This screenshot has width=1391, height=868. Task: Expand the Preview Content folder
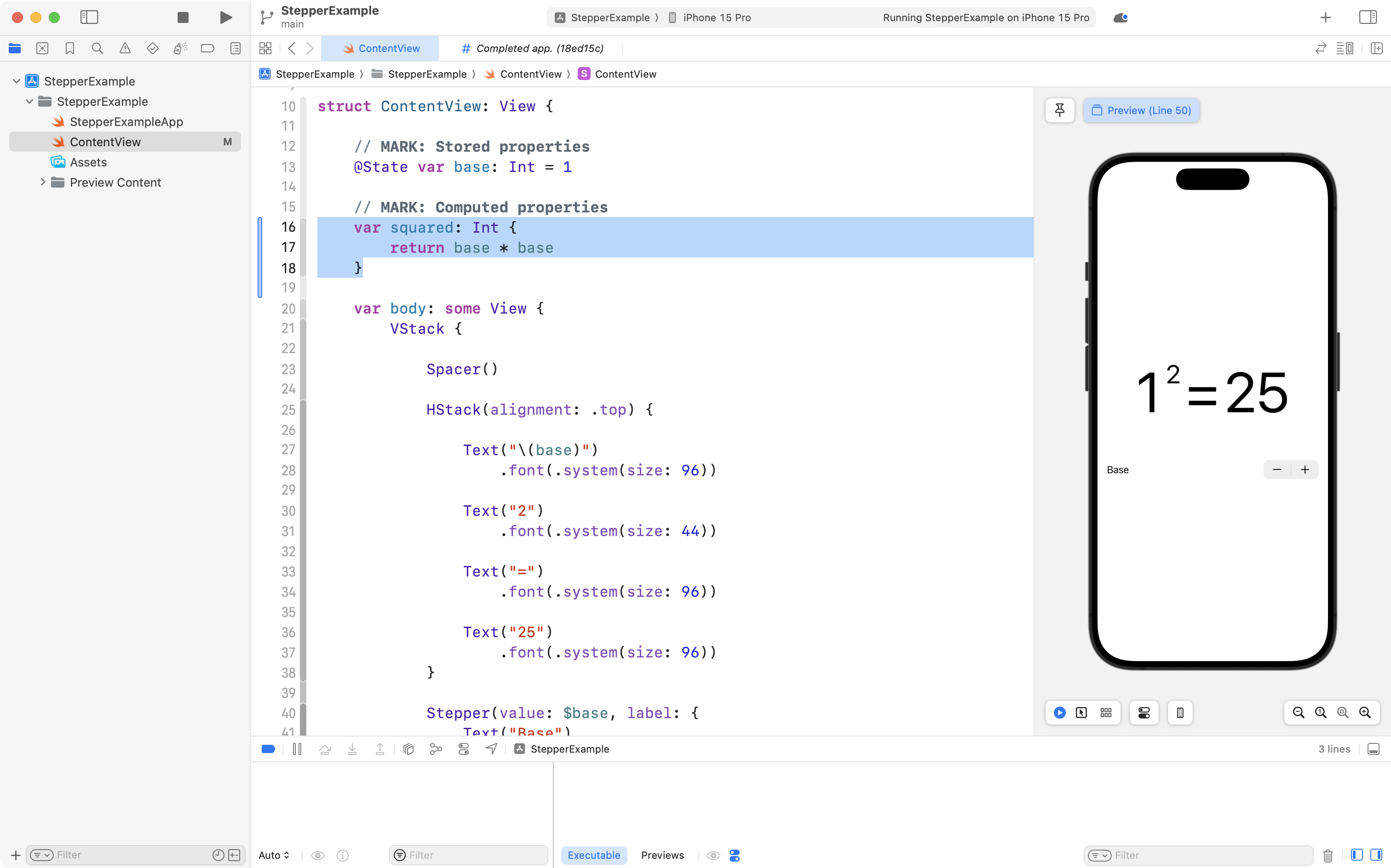tap(42, 182)
